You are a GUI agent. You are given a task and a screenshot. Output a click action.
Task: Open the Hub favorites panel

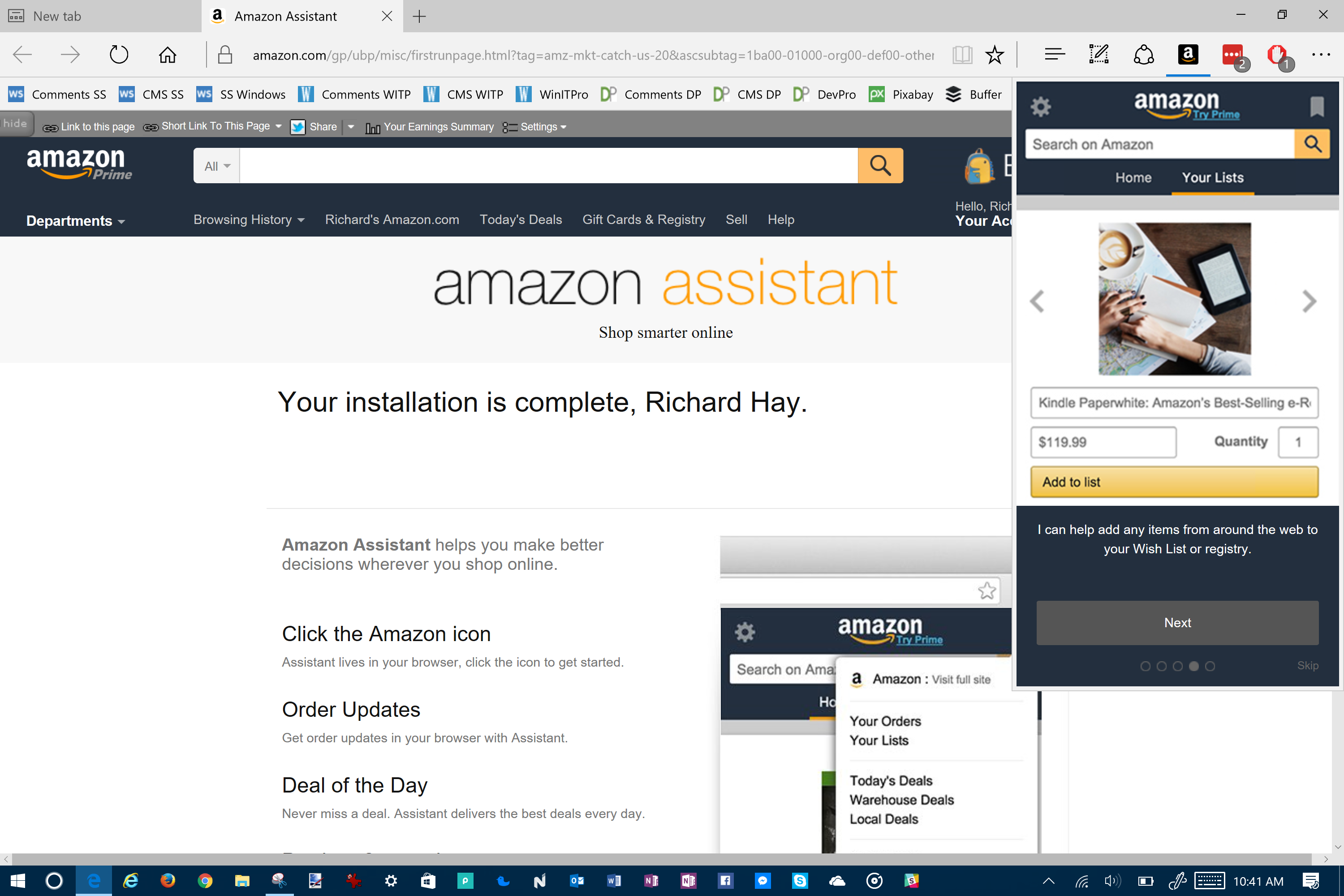(x=1054, y=55)
